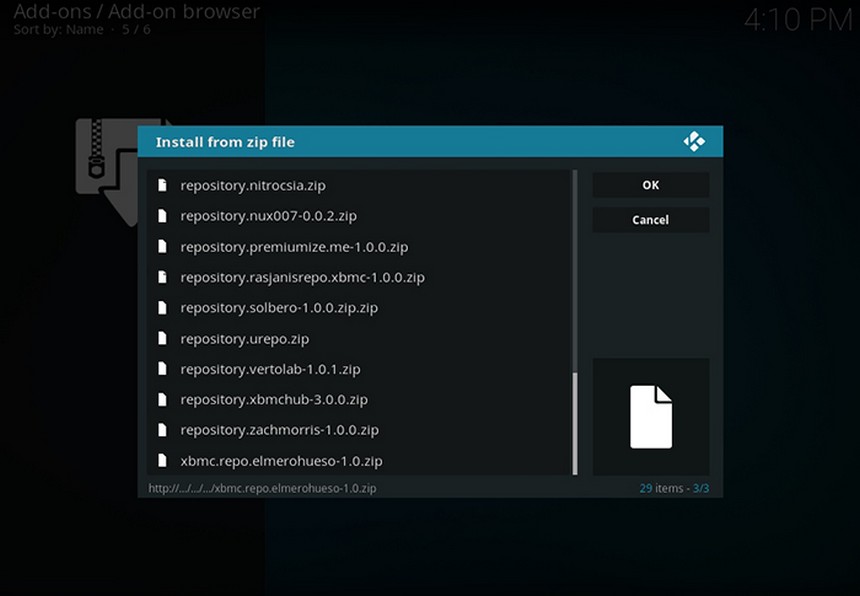Click file icon next to repository.nitrocsia.zip
This screenshot has height=596, width=860.
[162, 185]
